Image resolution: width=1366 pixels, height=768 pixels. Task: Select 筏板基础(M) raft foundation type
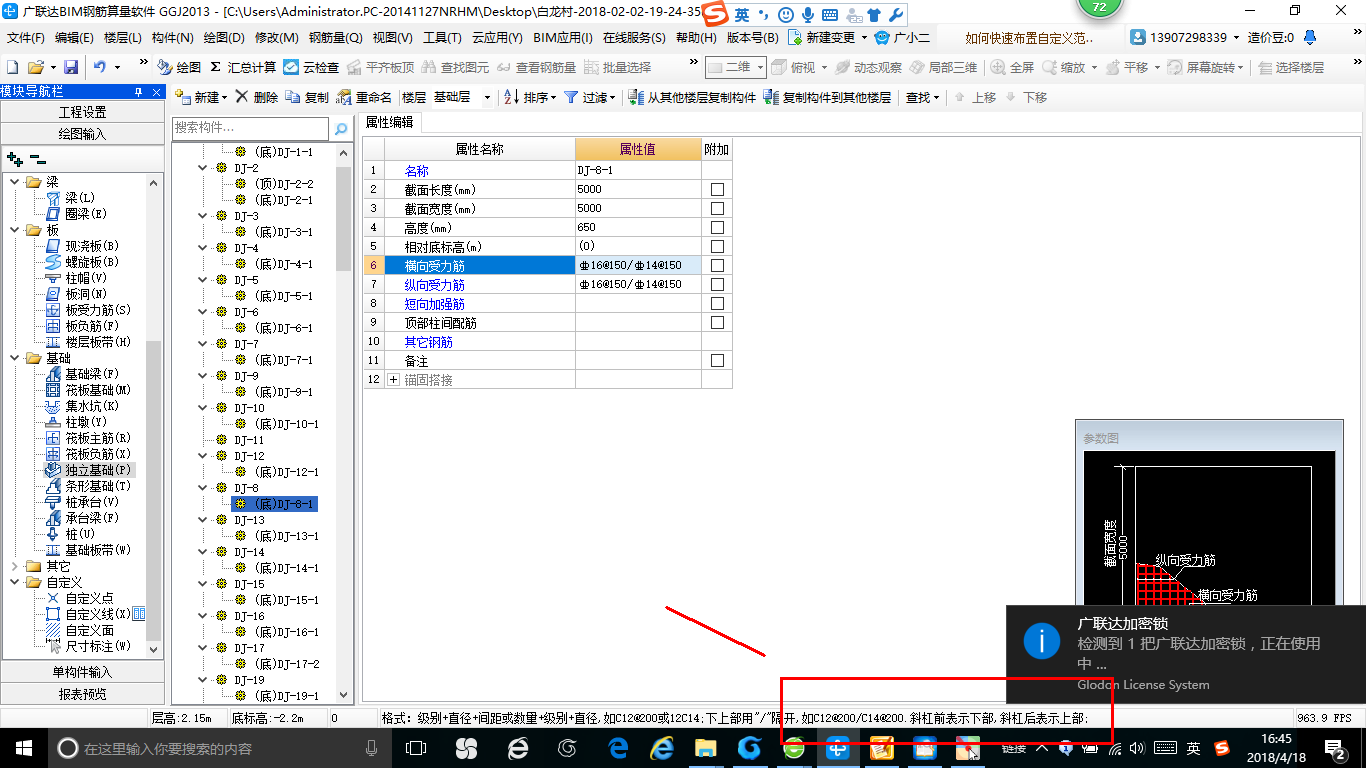point(88,390)
